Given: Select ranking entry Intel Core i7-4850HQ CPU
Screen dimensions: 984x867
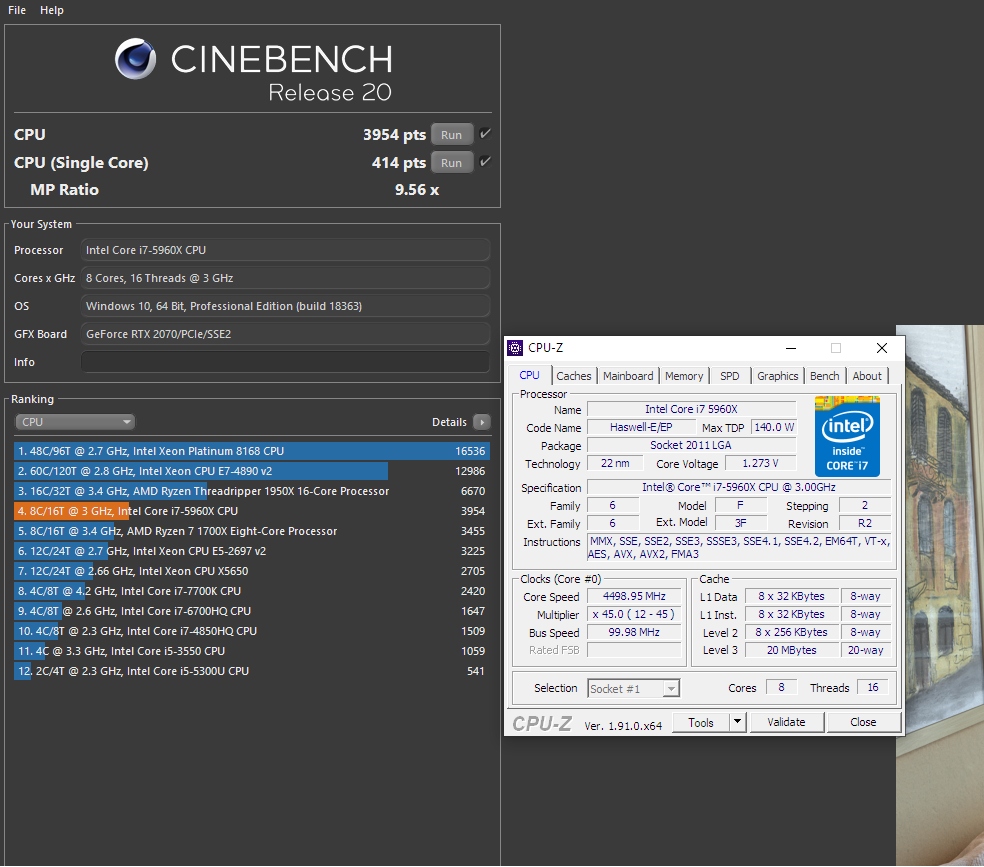Looking at the screenshot, I should pyautogui.click(x=252, y=631).
